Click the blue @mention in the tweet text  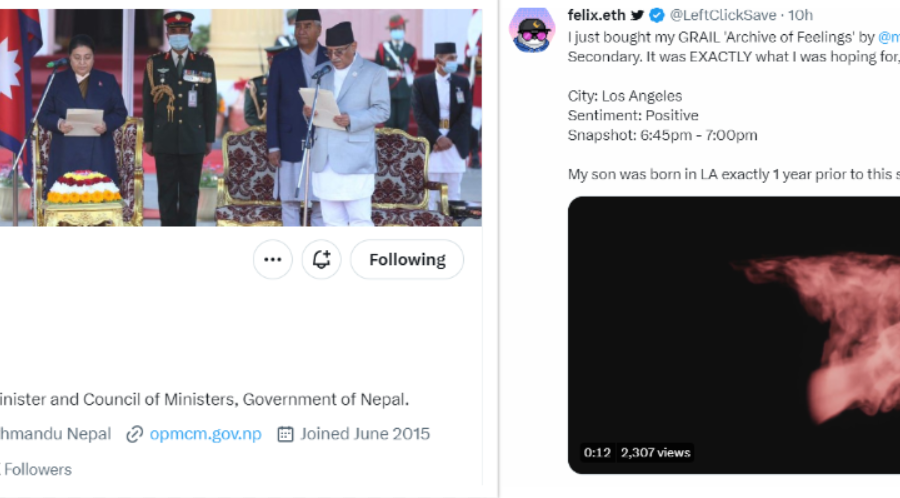tap(889, 36)
